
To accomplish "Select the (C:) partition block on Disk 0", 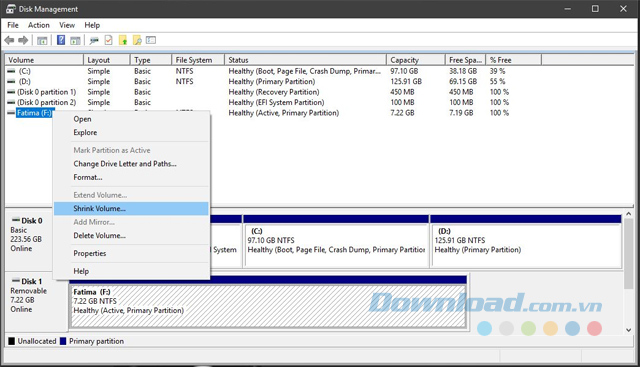I will pyautogui.click(x=336, y=241).
